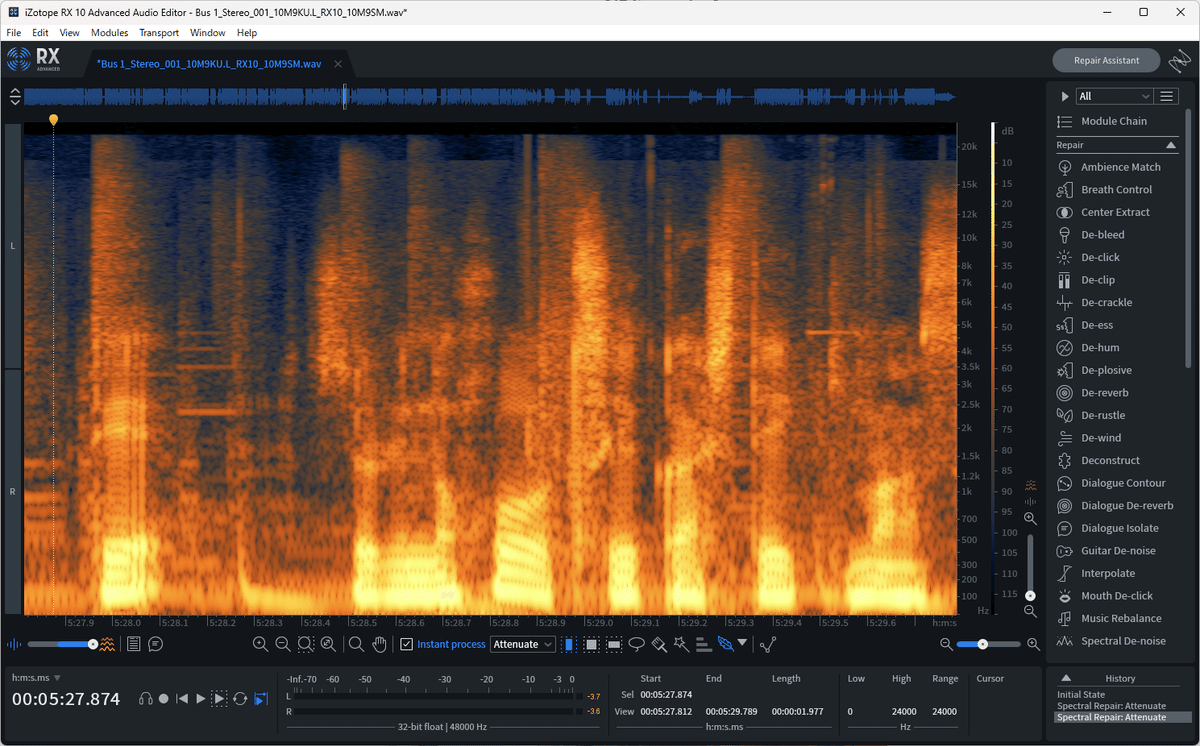1200x746 pixels.
Task: Open the De-hum module
Action: pos(1100,348)
